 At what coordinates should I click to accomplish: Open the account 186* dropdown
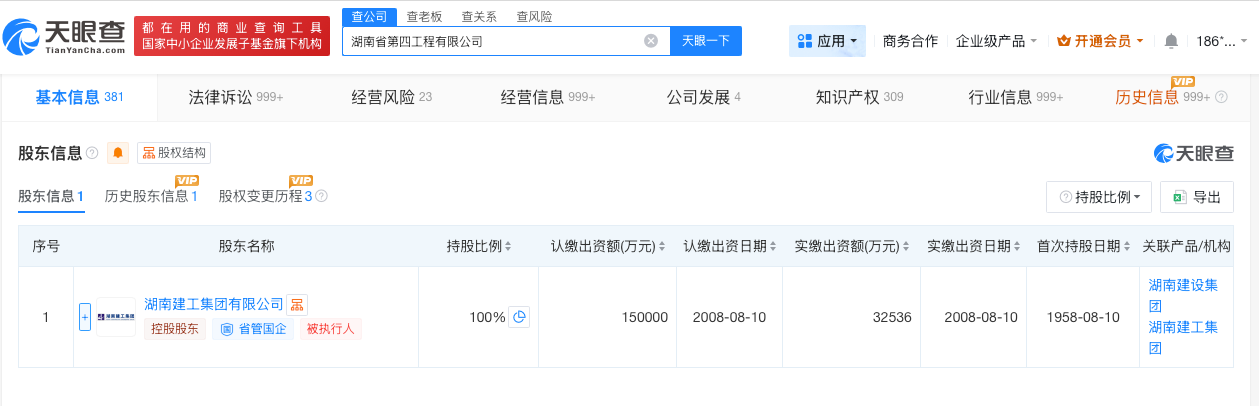tap(1222, 41)
